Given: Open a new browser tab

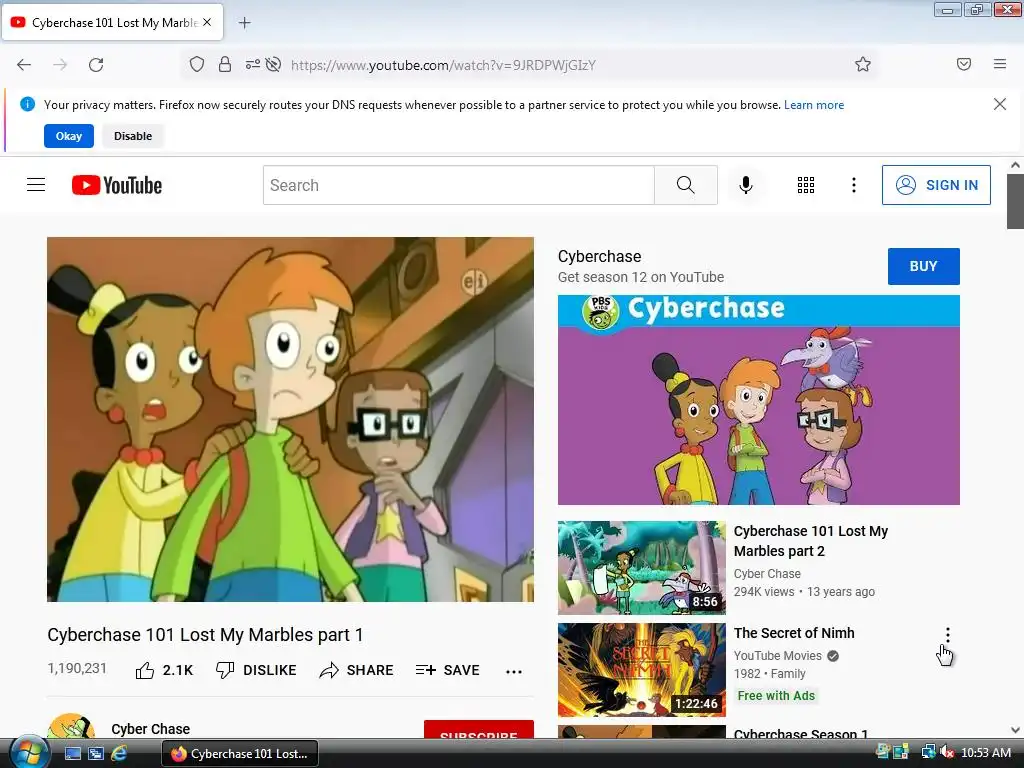Looking at the screenshot, I should (x=244, y=23).
